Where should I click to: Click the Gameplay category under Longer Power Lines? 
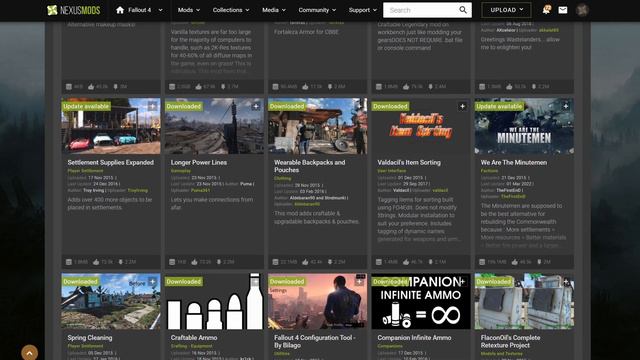pyautogui.click(x=181, y=171)
